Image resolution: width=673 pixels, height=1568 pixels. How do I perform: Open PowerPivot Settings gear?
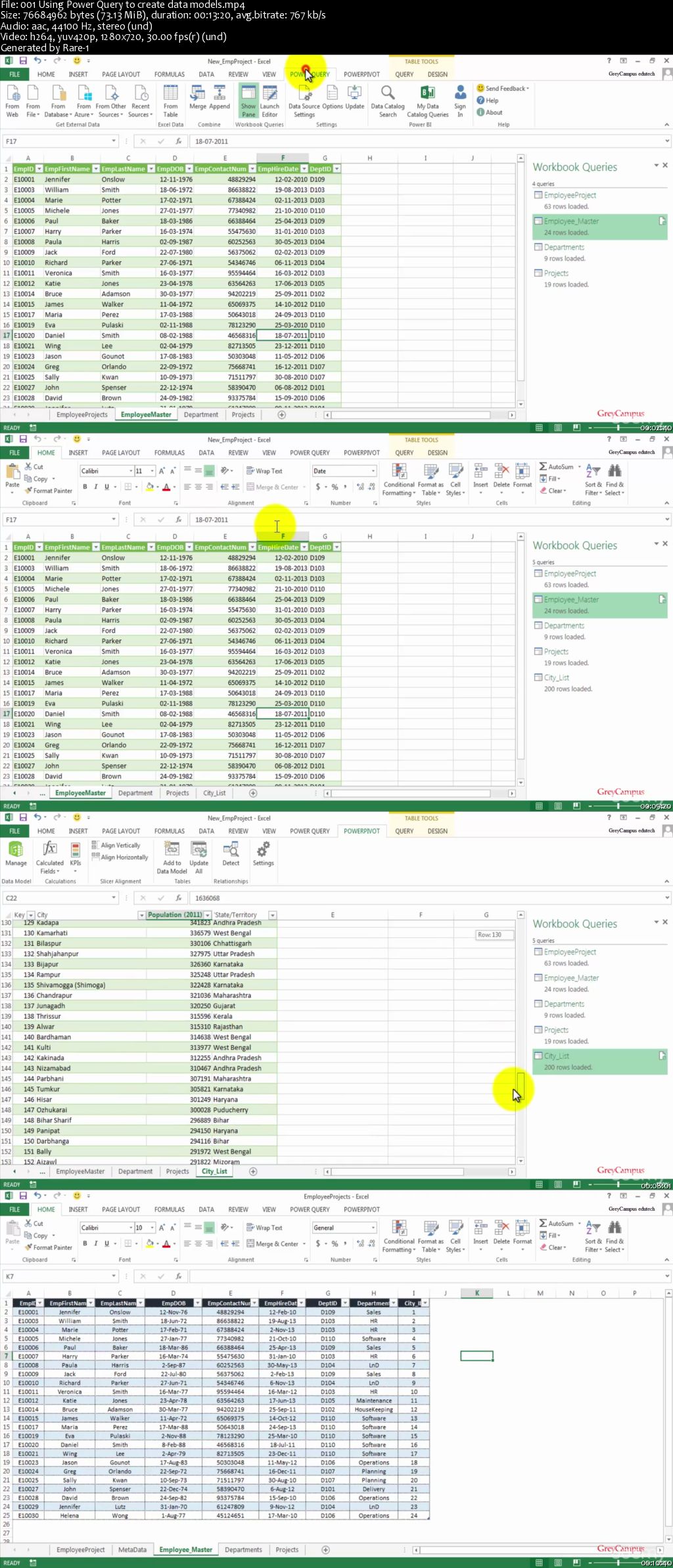(264, 854)
